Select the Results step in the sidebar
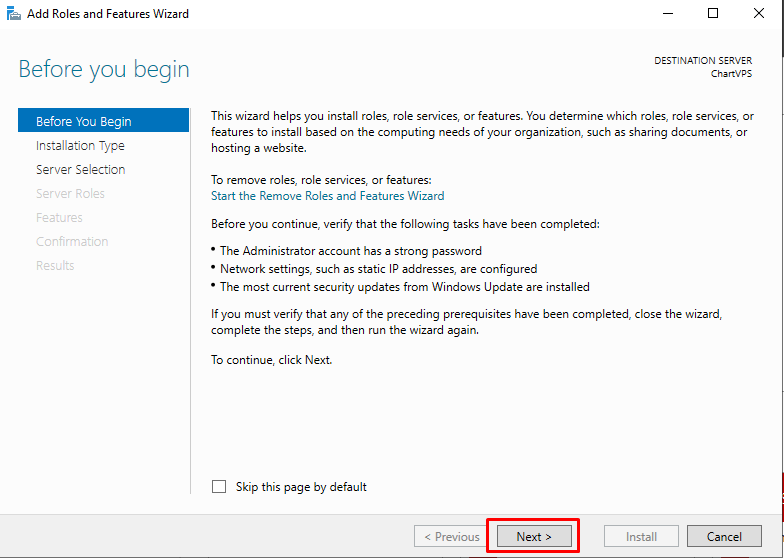 click(55, 266)
